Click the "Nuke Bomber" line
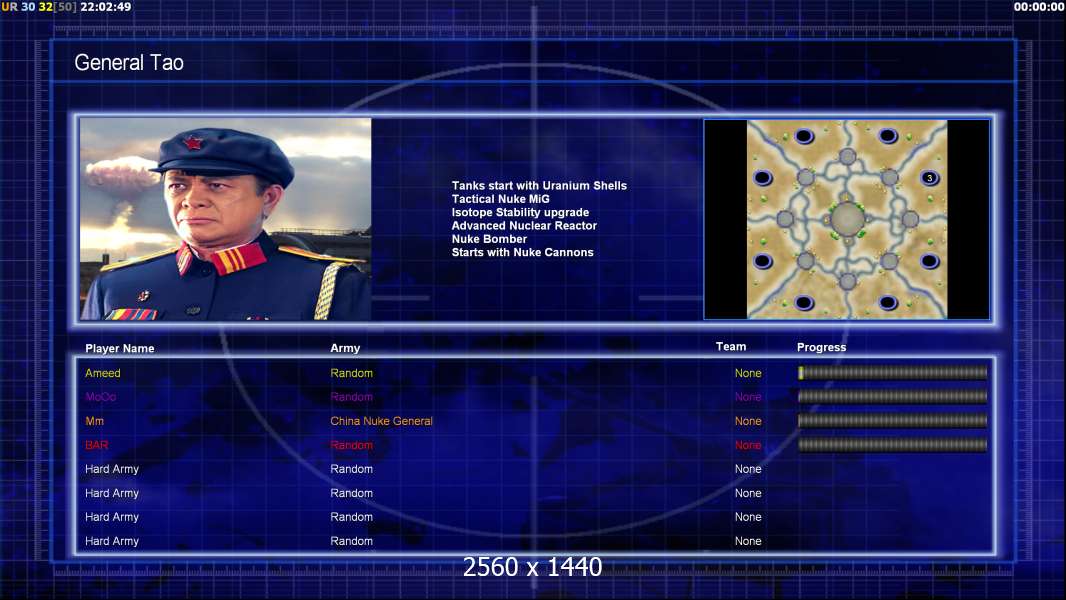Image resolution: width=1066 pixels, height=600 pixels. 489,239
